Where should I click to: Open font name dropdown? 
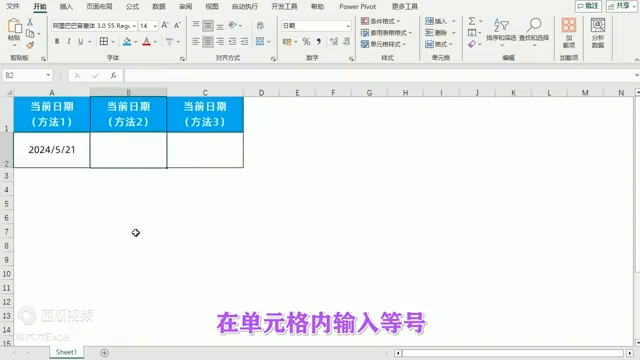click(x=134, y=26)
